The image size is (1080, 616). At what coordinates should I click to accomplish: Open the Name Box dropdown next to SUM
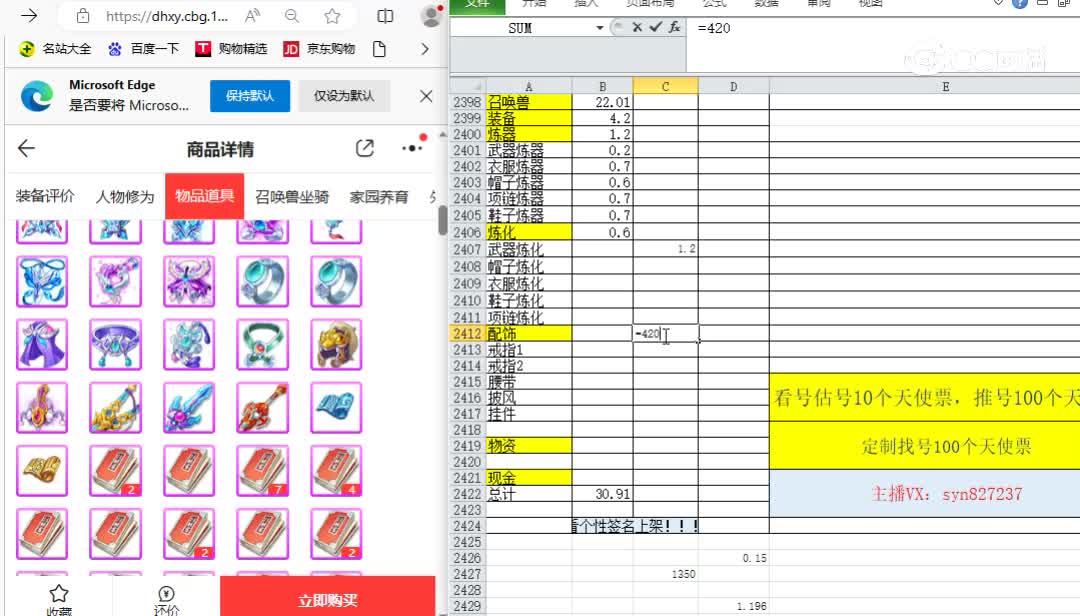[x=600, y=28]
